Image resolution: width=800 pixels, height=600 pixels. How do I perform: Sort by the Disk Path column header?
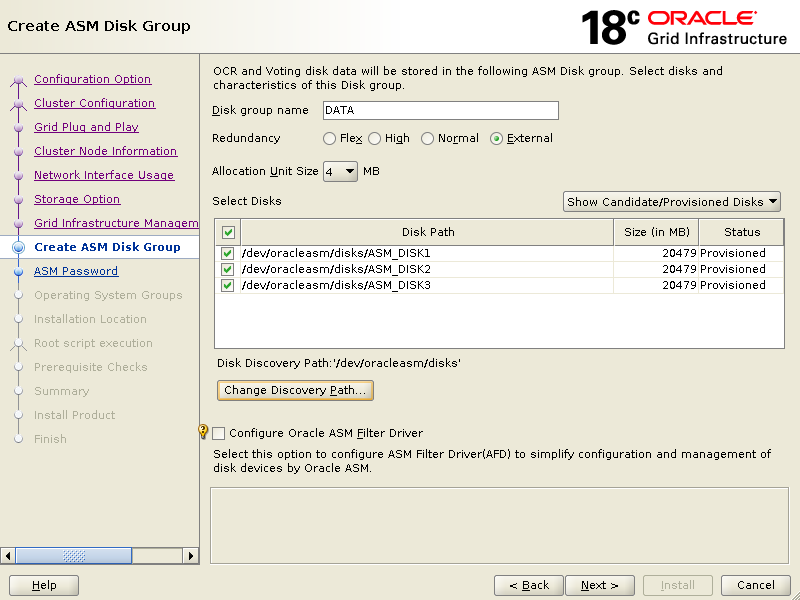[x=428, y=232]
